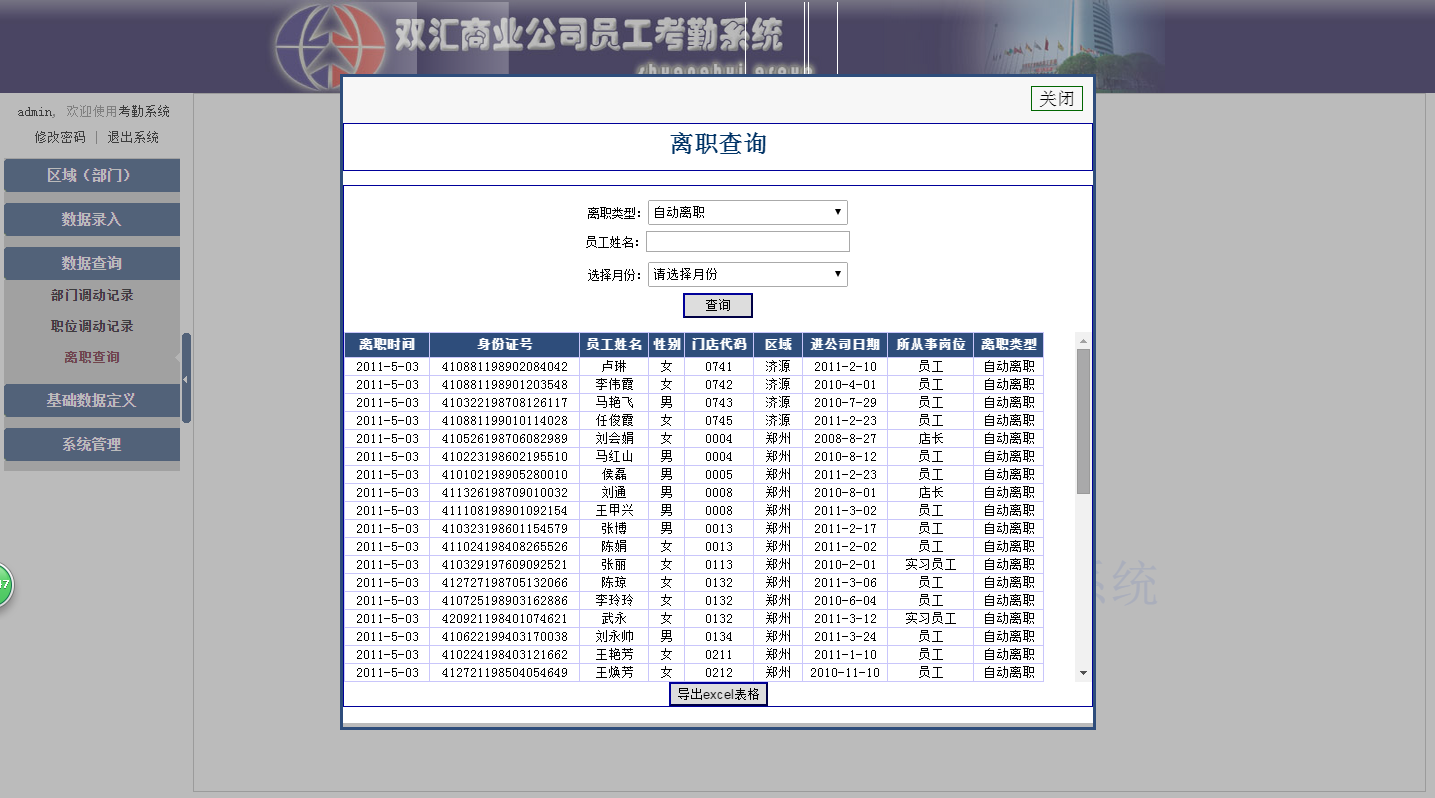Click the 修改密码 link
The image size is (1435, 798).
(60, 137)
